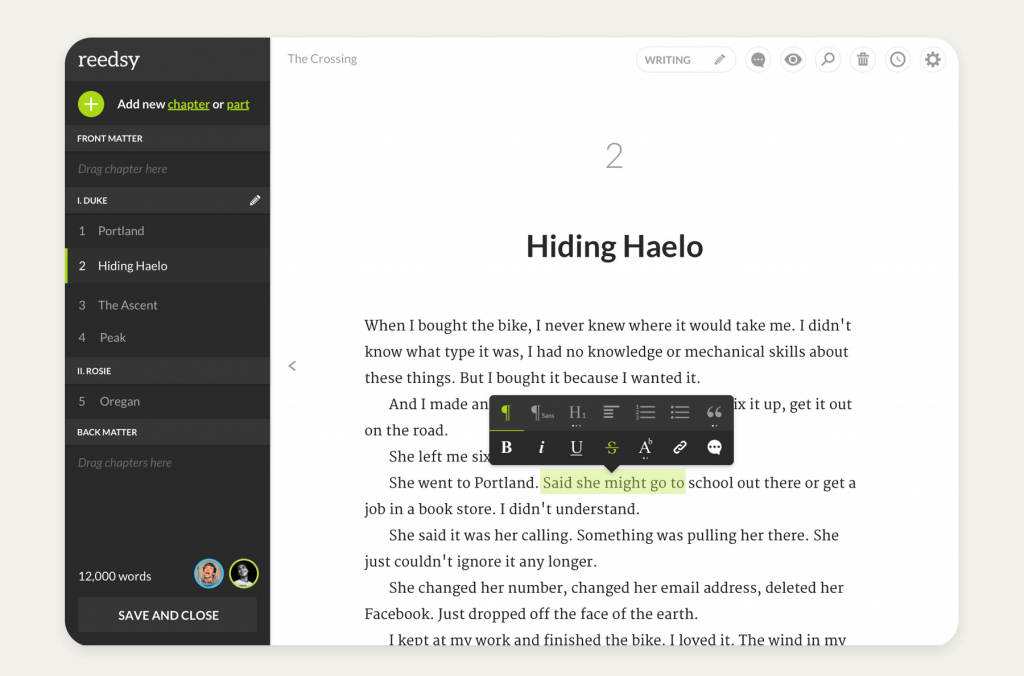Image resolution: width=1024 pixels, height=676 pixels.
Task: Select the Portland chapter in sidebar
Action: click(121, 231)
